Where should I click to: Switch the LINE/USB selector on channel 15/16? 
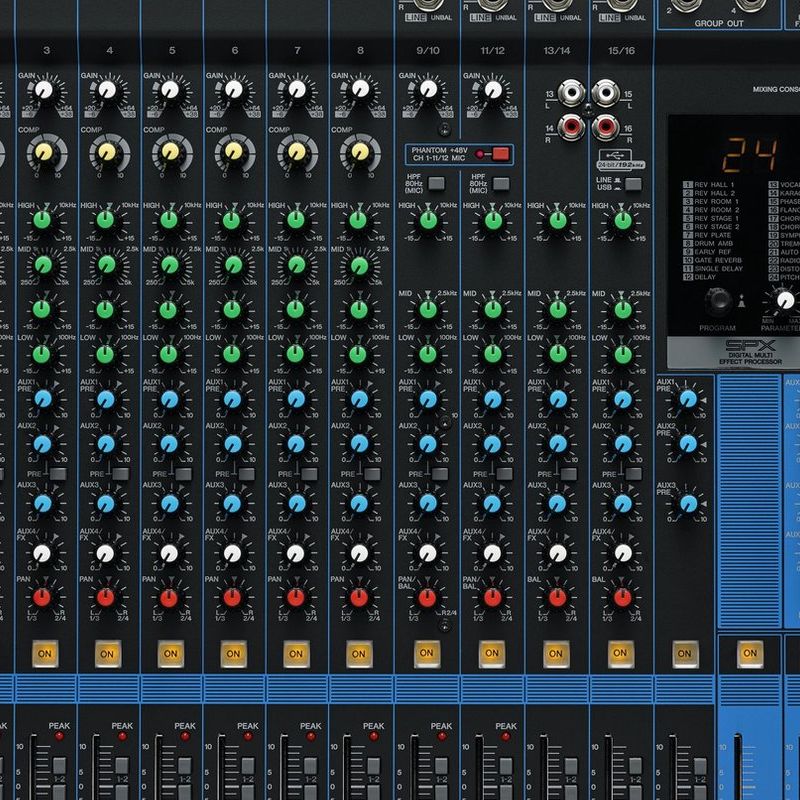coord(634,184)
